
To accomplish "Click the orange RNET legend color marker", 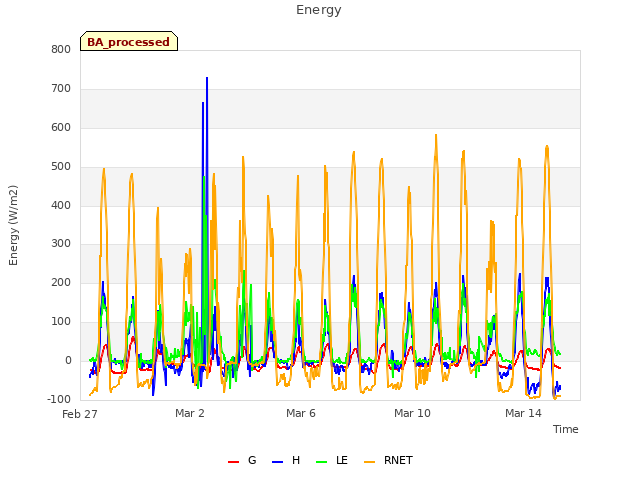I will point(369,462).
